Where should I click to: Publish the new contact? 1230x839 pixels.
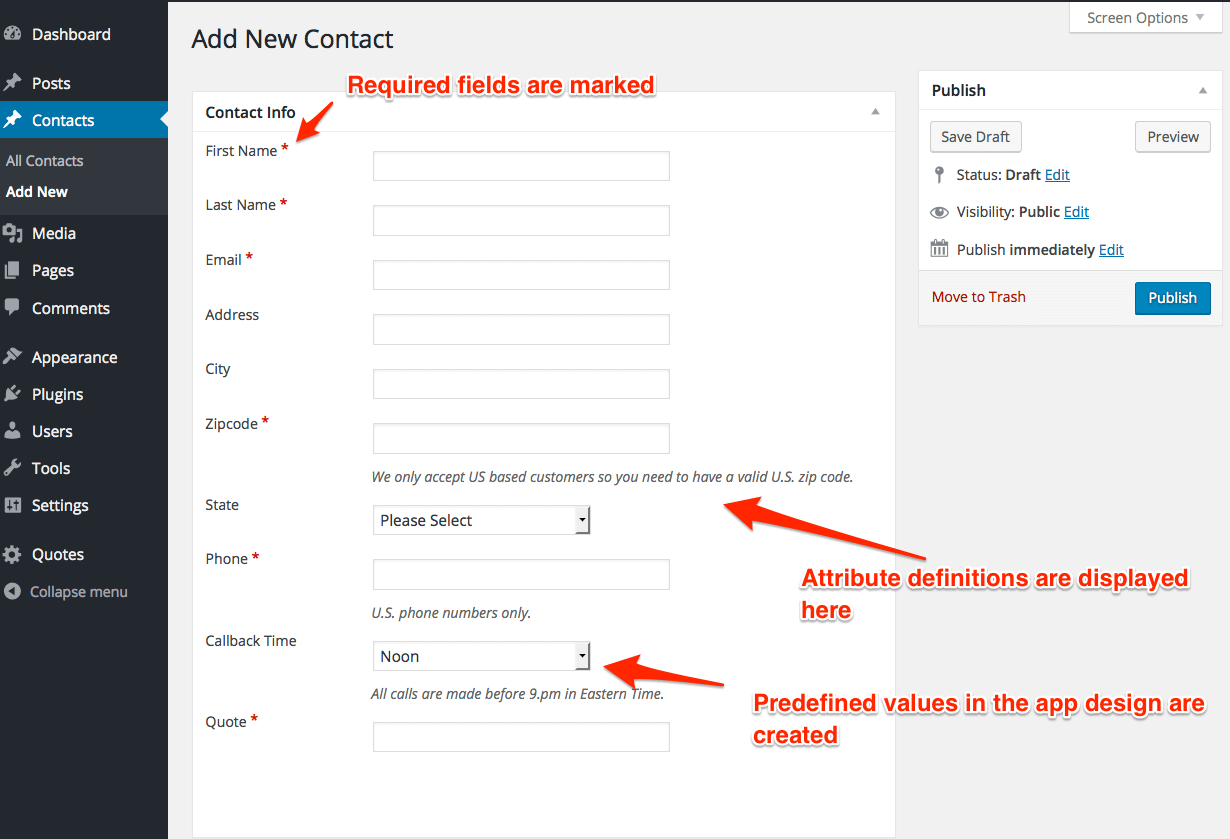1172,297
